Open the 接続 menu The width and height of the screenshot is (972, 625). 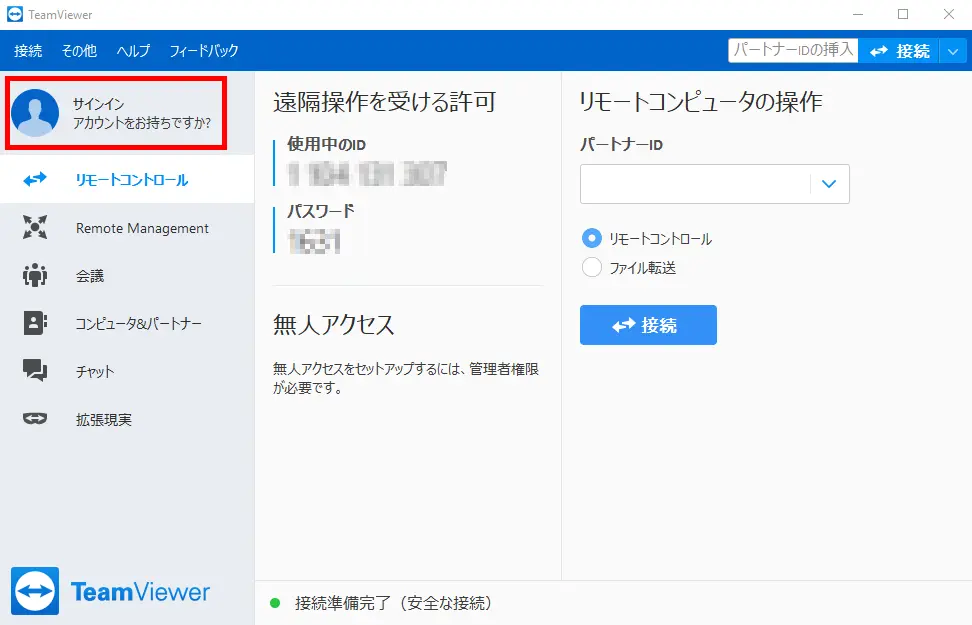tap(28, 51)
